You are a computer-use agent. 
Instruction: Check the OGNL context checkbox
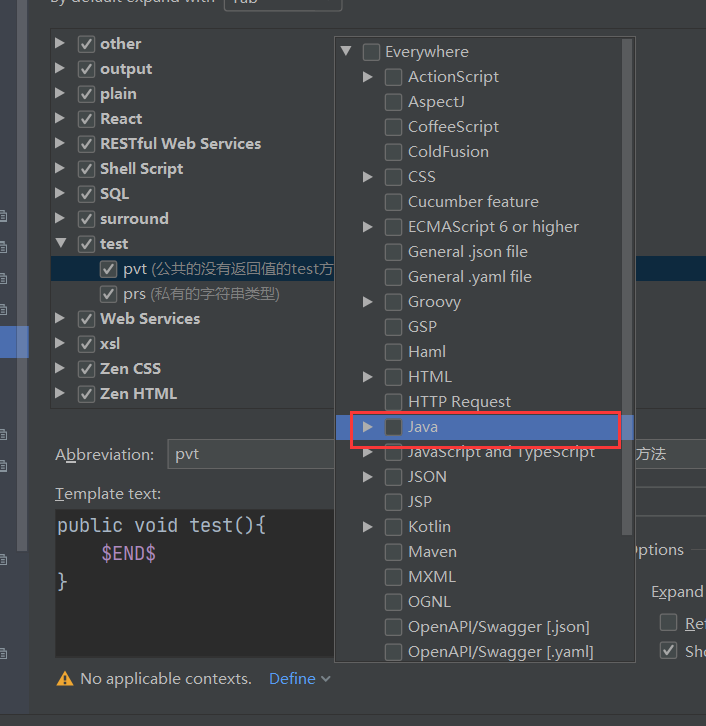click(394, 602)
